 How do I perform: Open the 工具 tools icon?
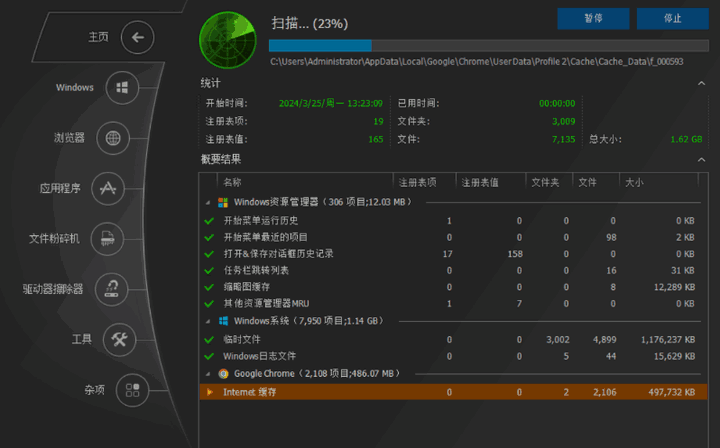coord(120,339)
